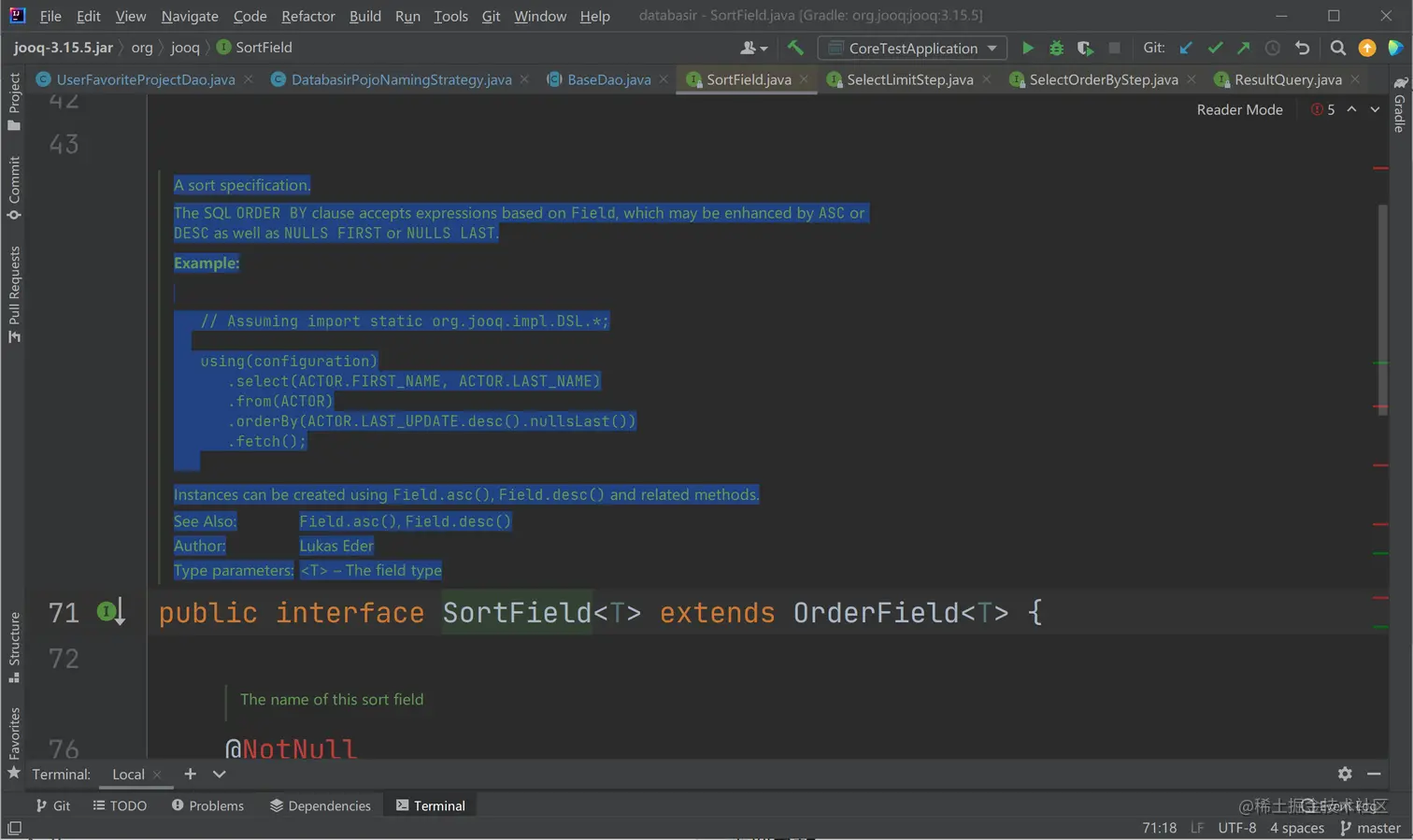Open the Problems tool window
Image resolution: width=1413 pixels, height=840 pixels.
tap(207, 805)
